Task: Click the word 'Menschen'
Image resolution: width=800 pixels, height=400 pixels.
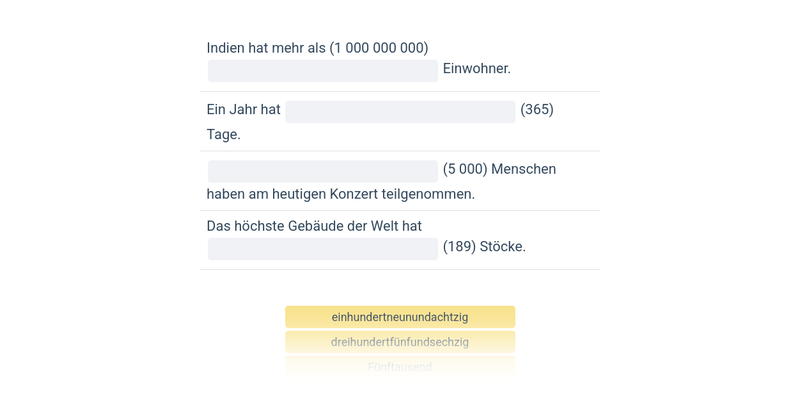Action: 523,170
